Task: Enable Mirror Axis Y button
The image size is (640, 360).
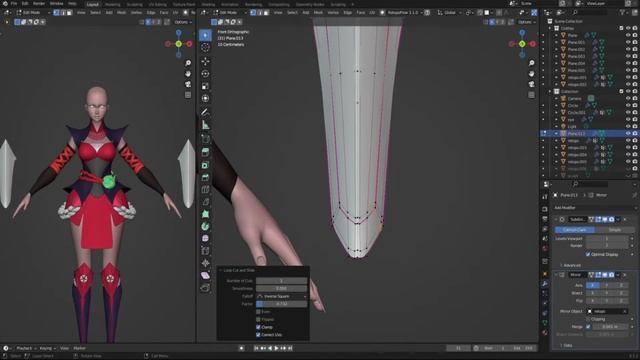Action: coord(607,285)
